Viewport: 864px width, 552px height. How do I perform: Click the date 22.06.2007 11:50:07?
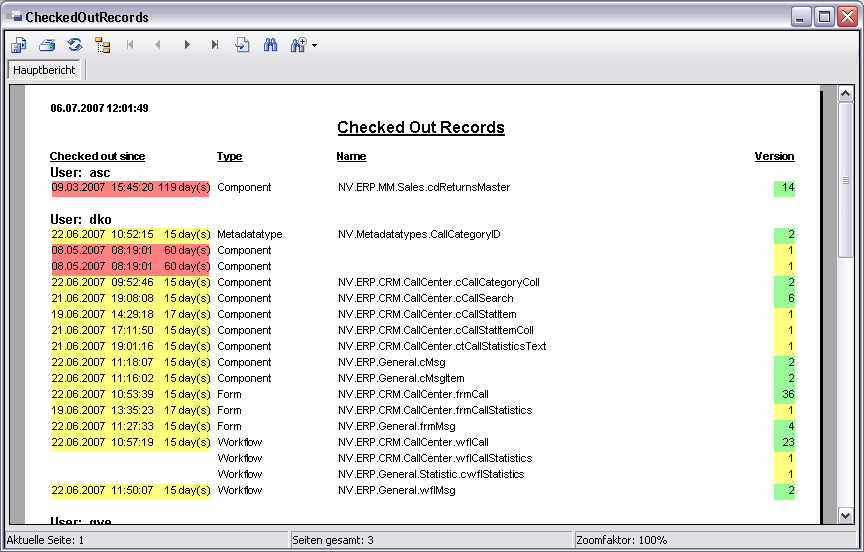point(102,490)
